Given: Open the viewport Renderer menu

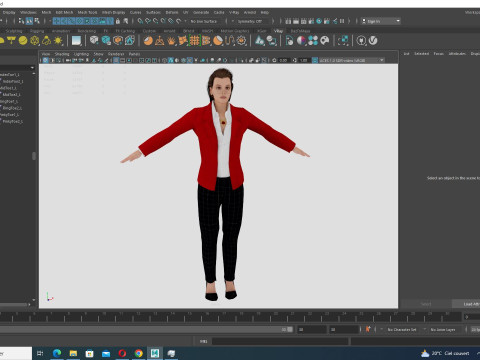Looking at the screenshot, I should pyautogui.click(x=116, y=54).
